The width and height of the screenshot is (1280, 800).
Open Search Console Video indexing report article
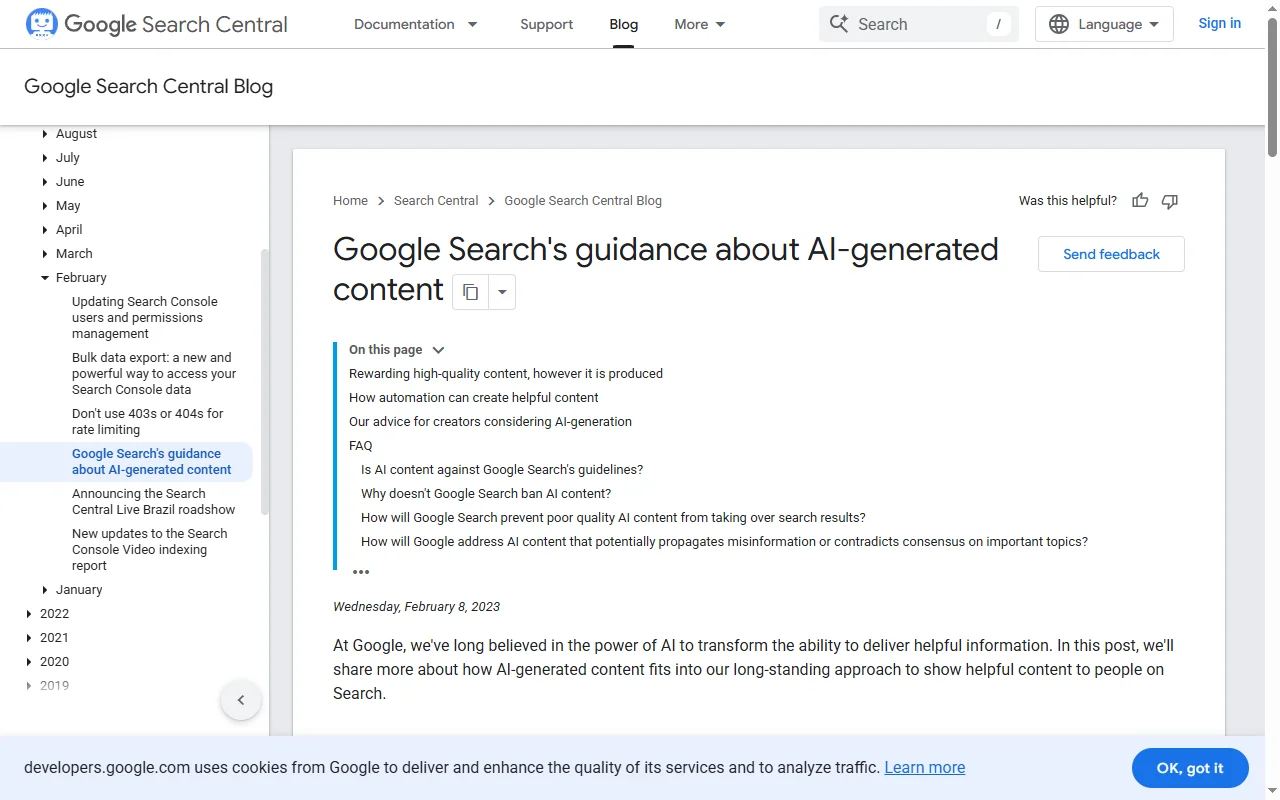(x=149, y=550)
